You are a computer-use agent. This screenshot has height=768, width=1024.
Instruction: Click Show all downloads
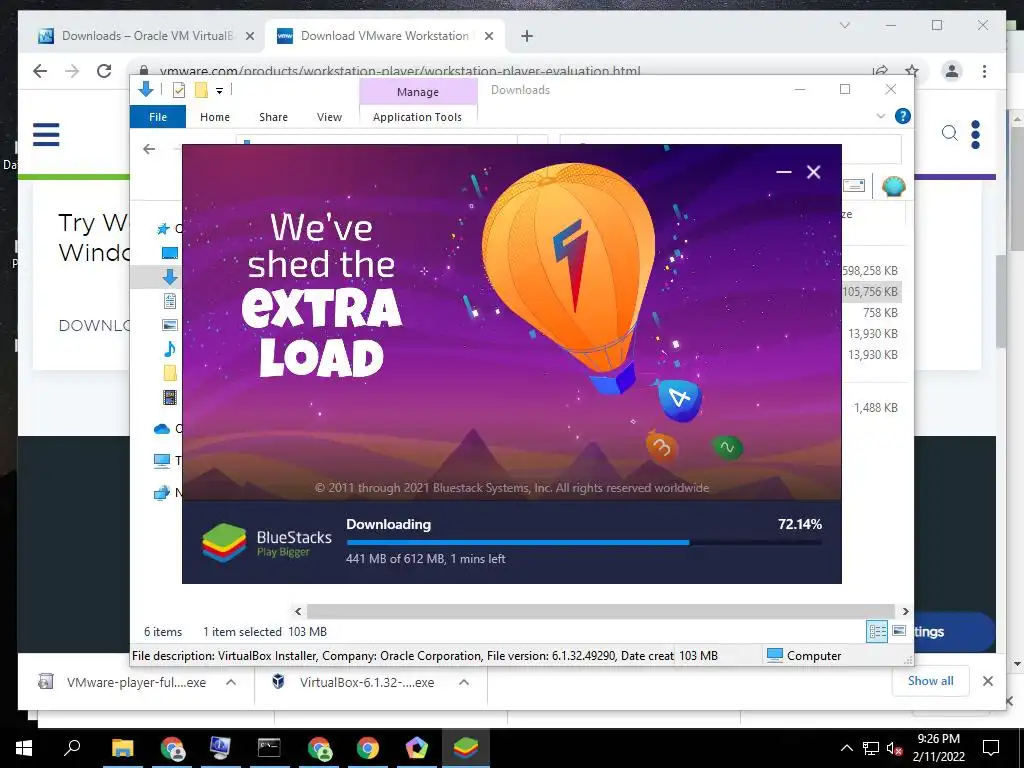931,680
